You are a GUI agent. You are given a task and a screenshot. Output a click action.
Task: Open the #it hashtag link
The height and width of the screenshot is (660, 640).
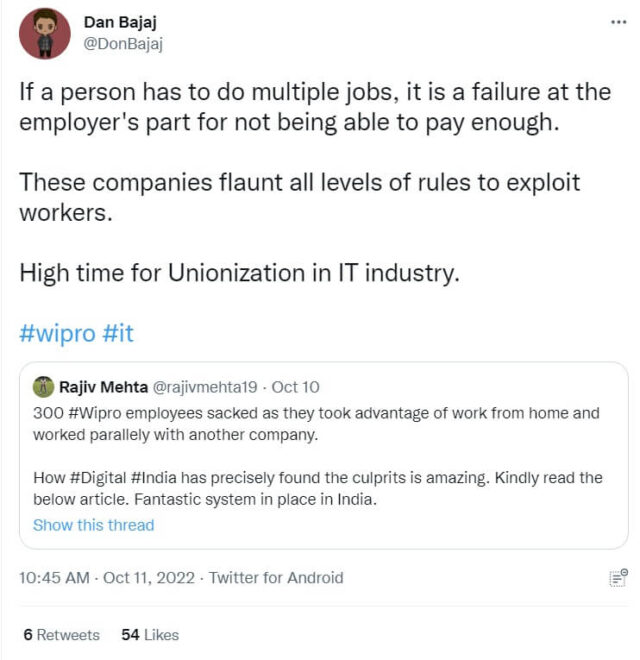pyautogui.click(x=118, y=333)
